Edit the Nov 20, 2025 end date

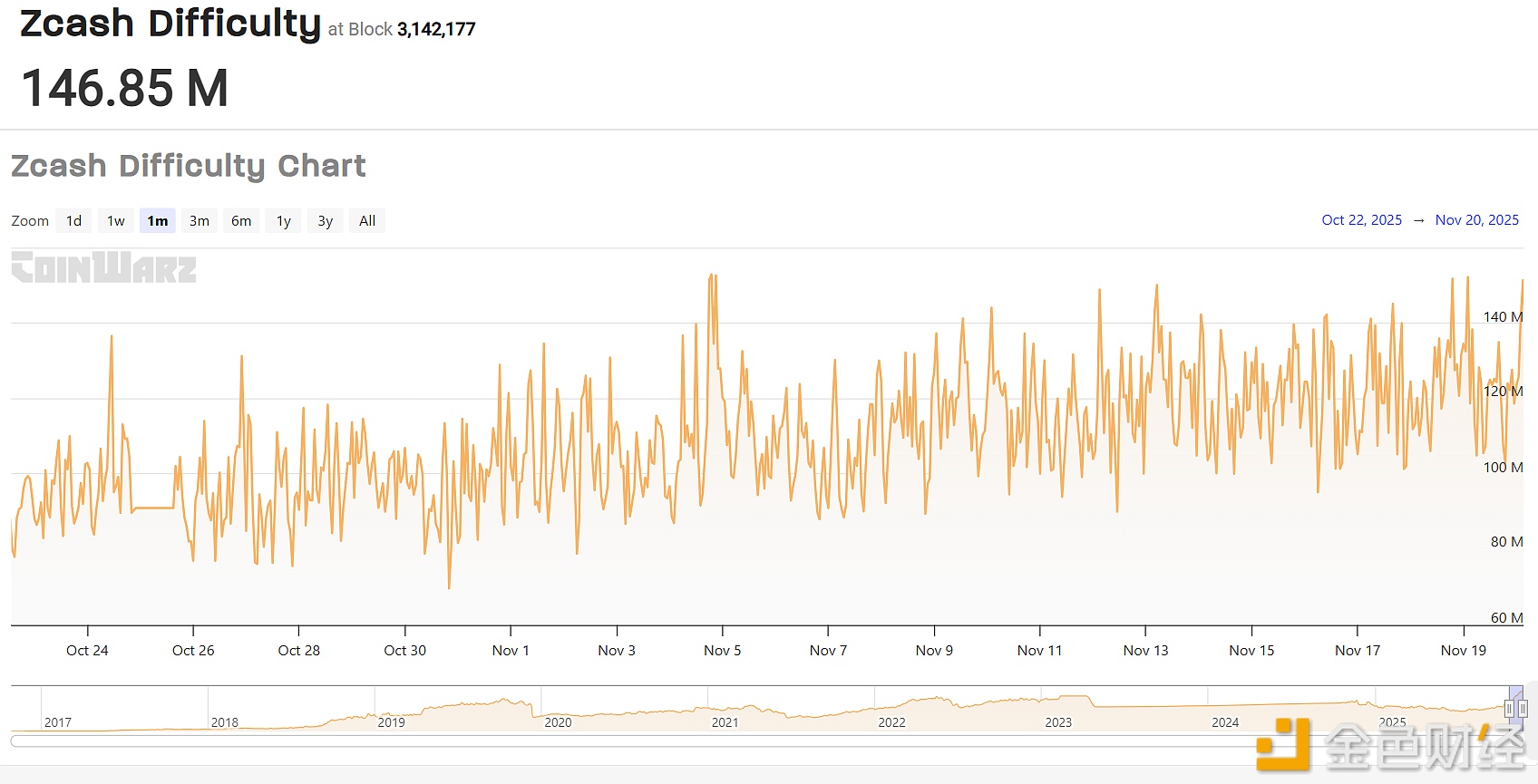coord(1476,220)
